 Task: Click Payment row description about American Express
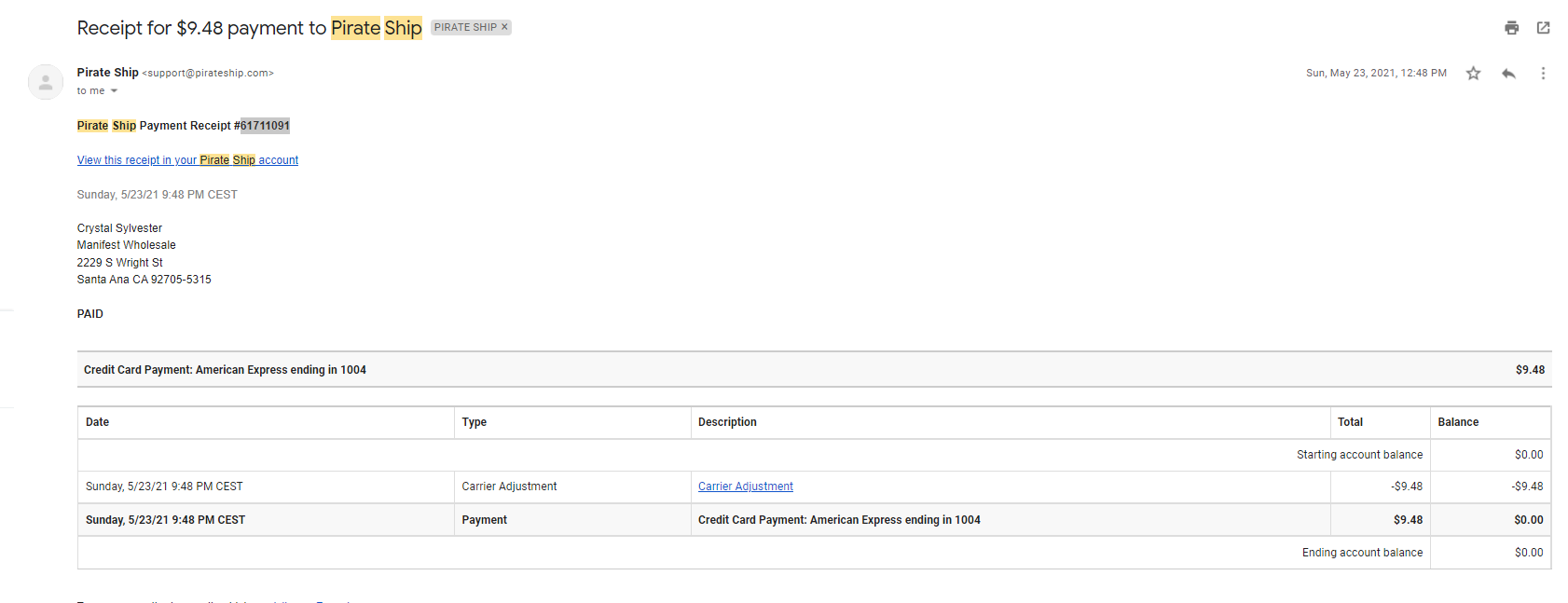coord(839,520)
